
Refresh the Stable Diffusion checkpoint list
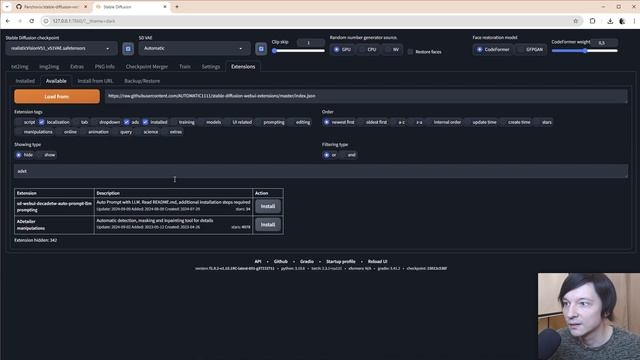point(128,49)
